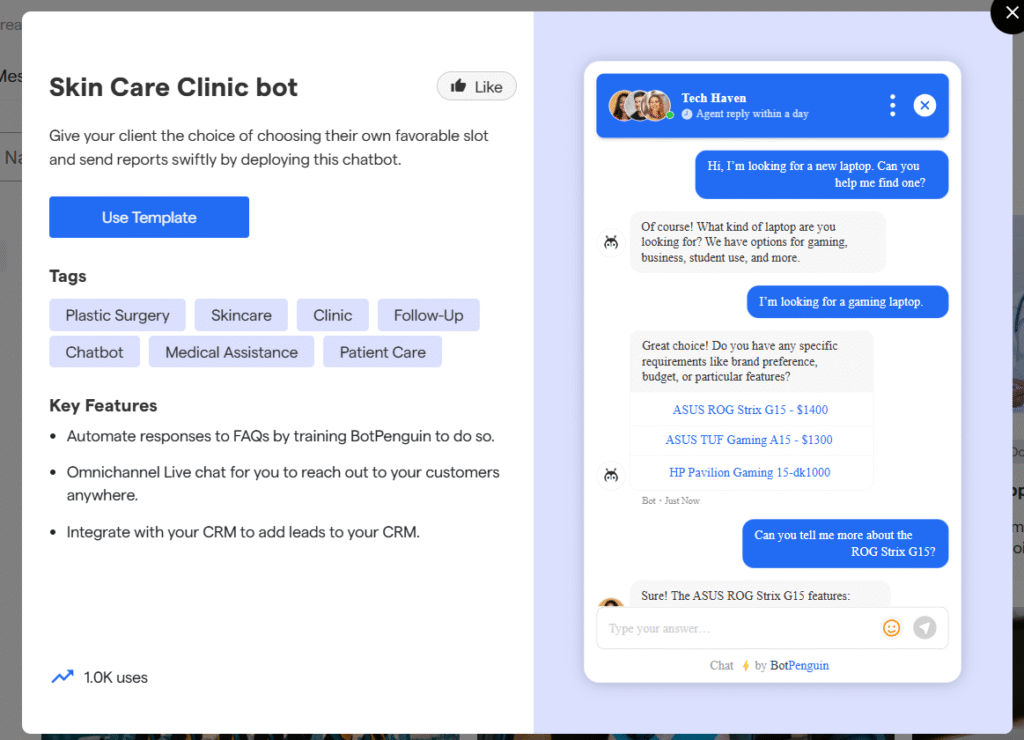The height and width of the screenshot is (740, 1024).
Task: Open the three-dot chat options menu
Action: [x=892, y=105]
